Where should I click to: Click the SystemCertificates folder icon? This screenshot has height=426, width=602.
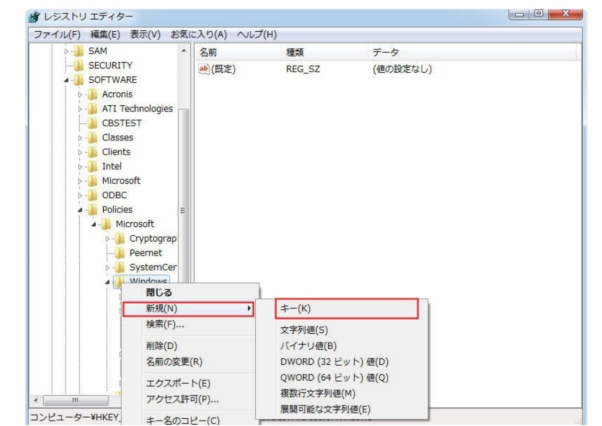120,267
